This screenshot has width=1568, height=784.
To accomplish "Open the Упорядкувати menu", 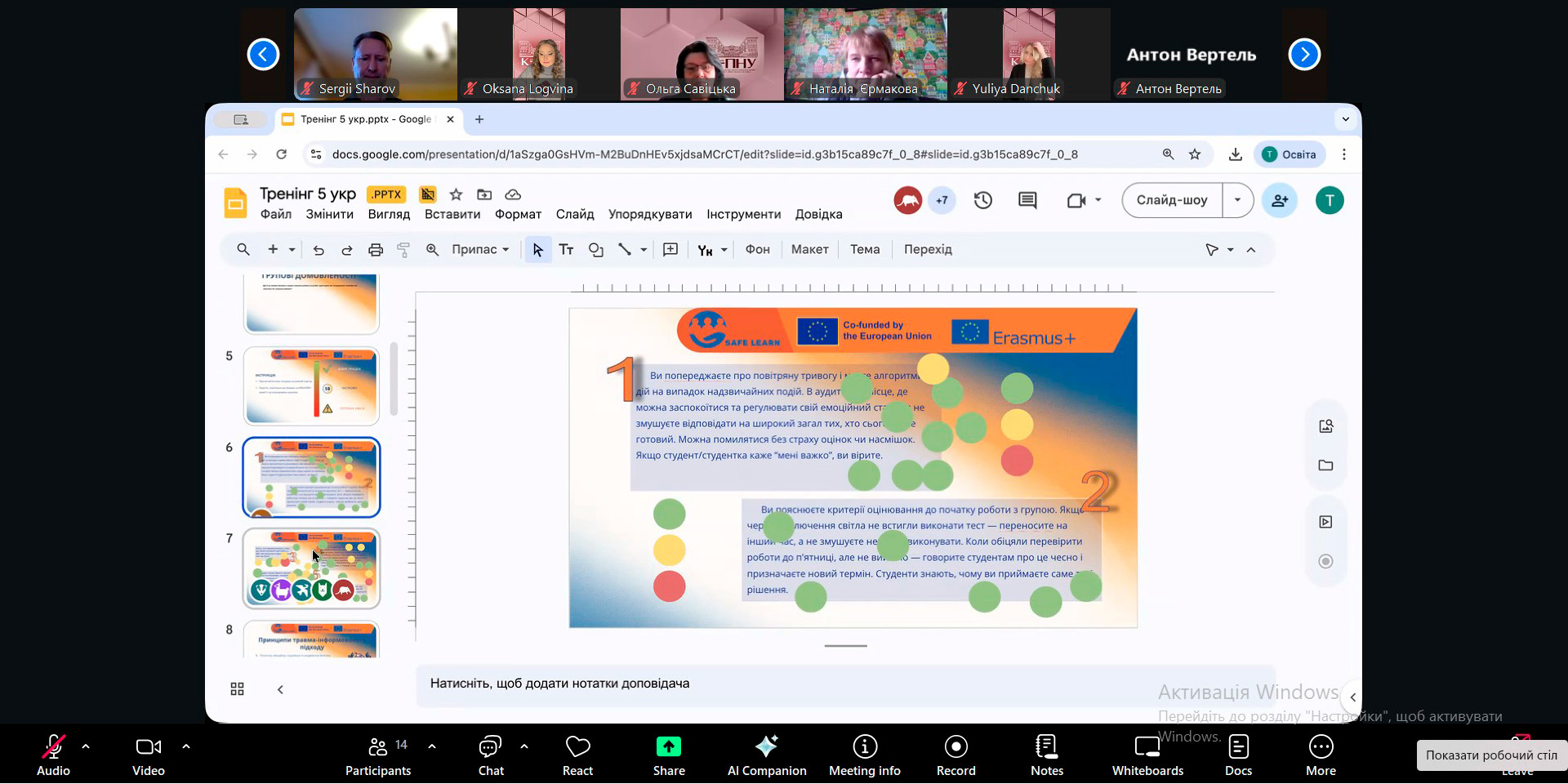I will point(649,214).
